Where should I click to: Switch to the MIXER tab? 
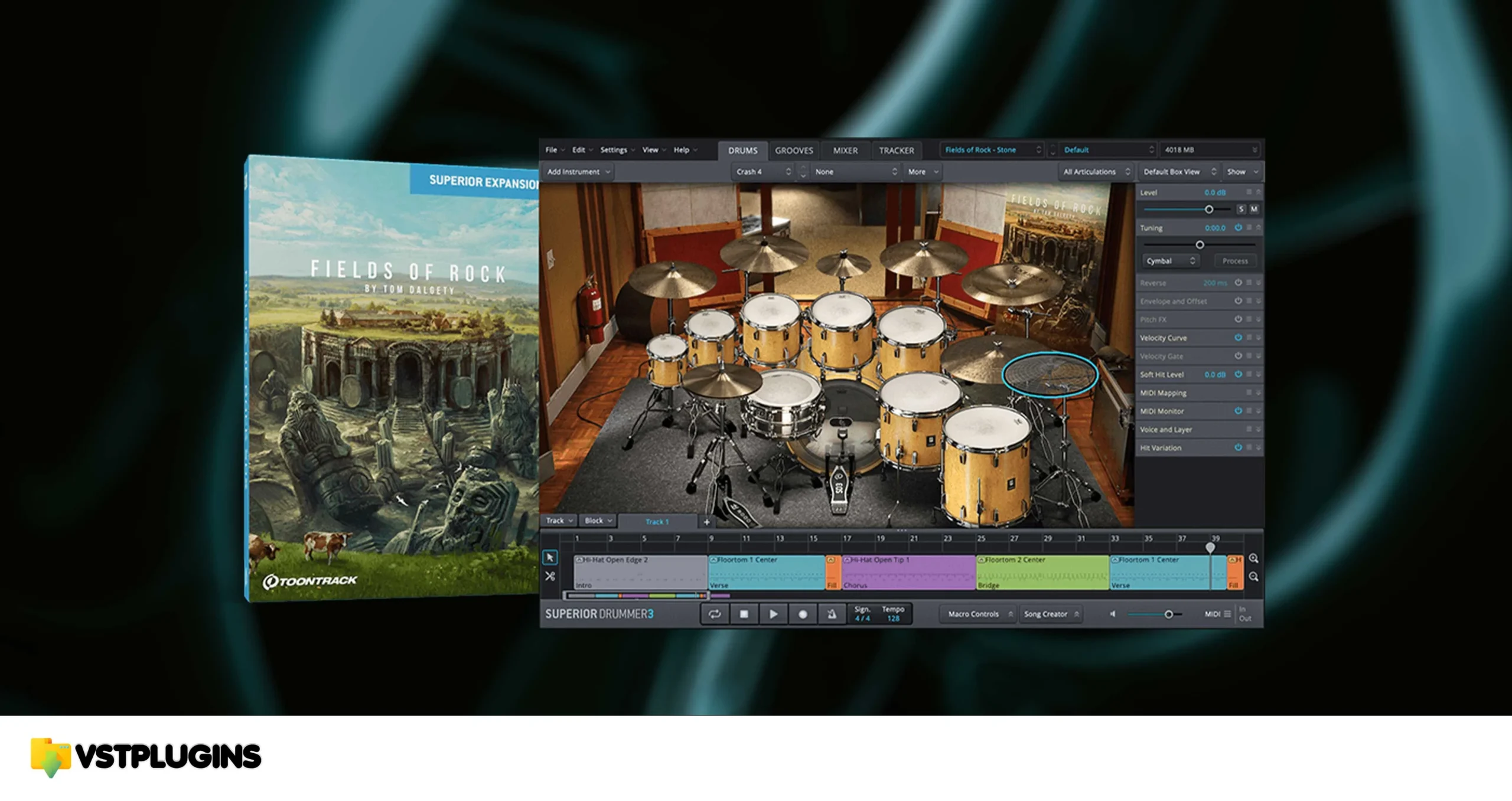click(x=845, y=151)
